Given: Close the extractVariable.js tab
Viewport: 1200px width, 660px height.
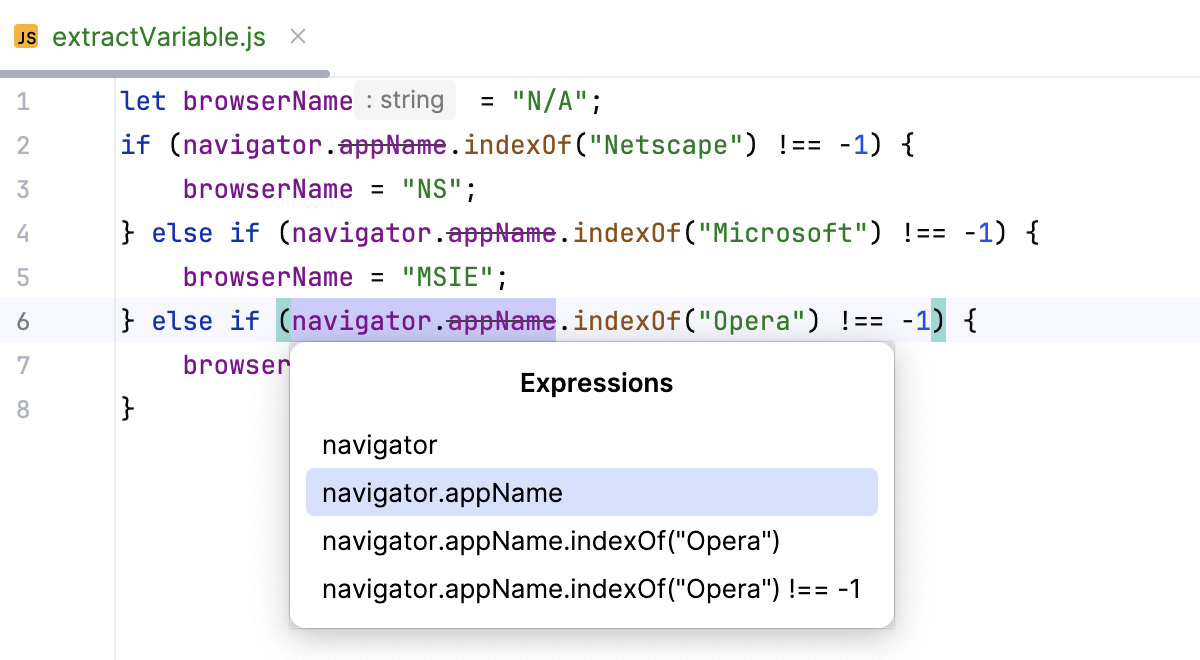Looking at the screenshot, I should [x=296, y=36].
